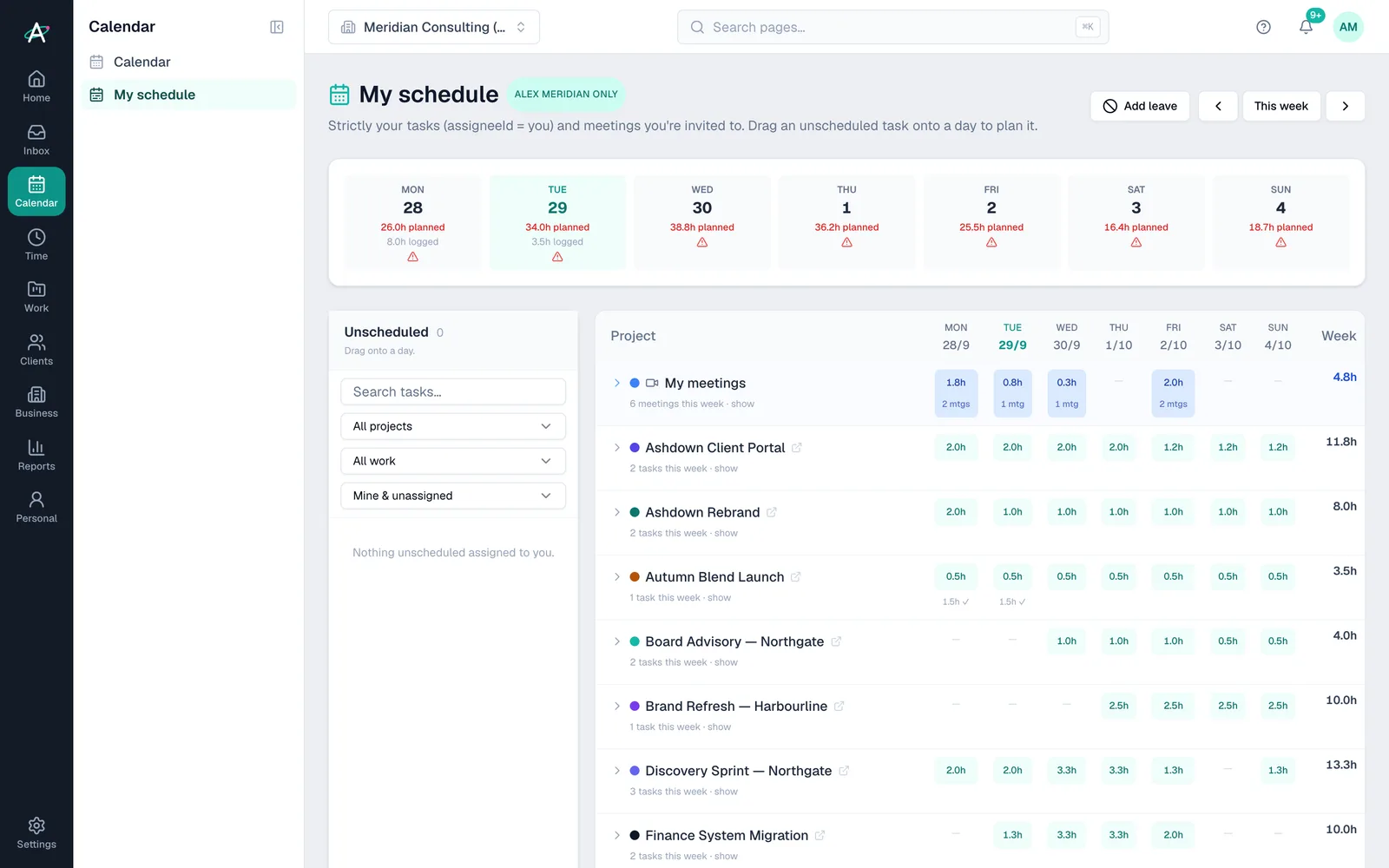Go to Time tracking in the sidebar

pos(36,245)
